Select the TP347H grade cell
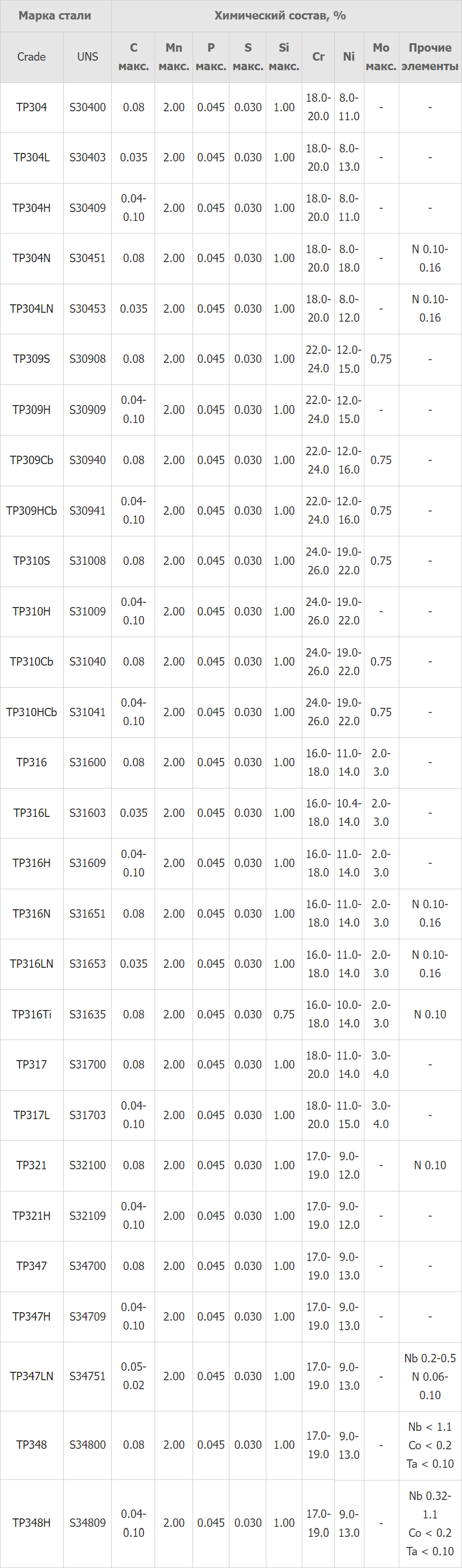 32,1316
